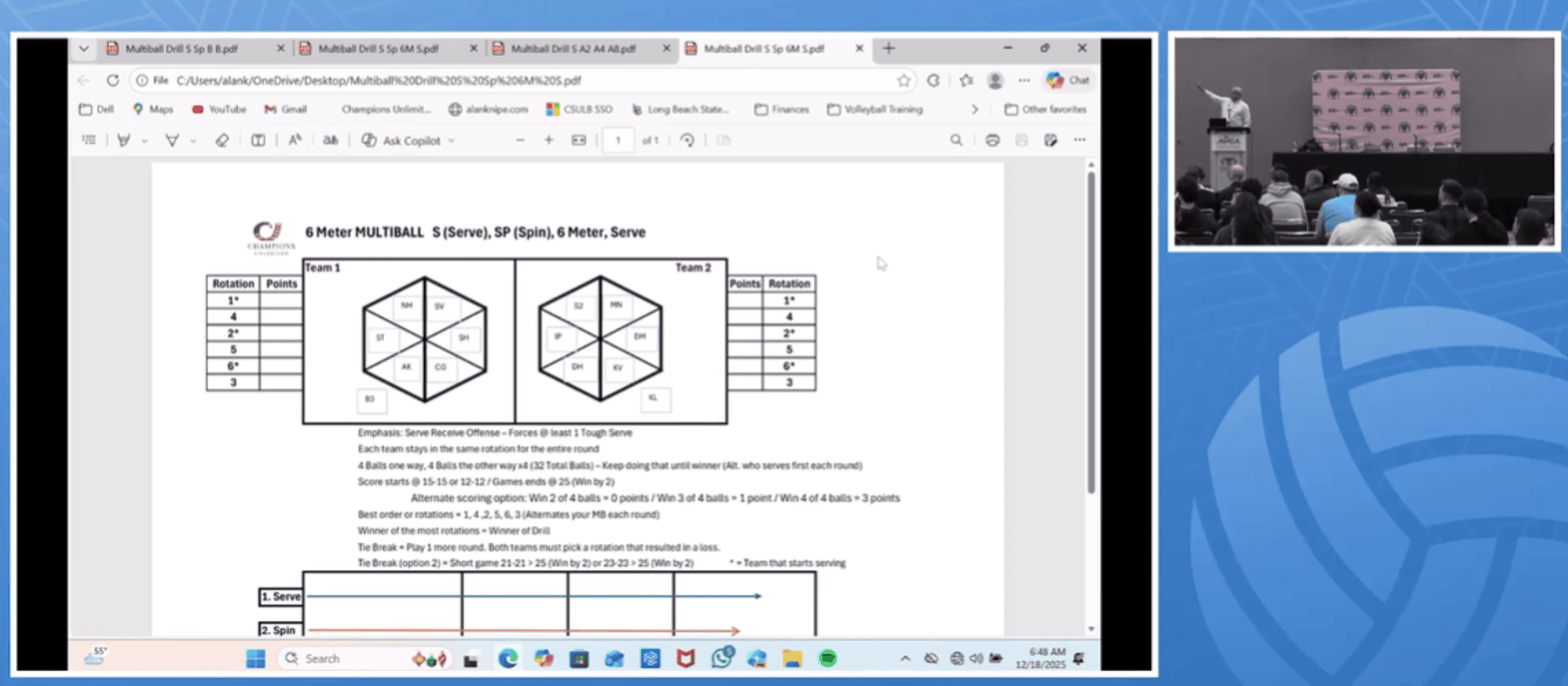Select the PDF highlight tool
Image resolution: width=1568 pixels, height=686 pixels.
(172, 140)
